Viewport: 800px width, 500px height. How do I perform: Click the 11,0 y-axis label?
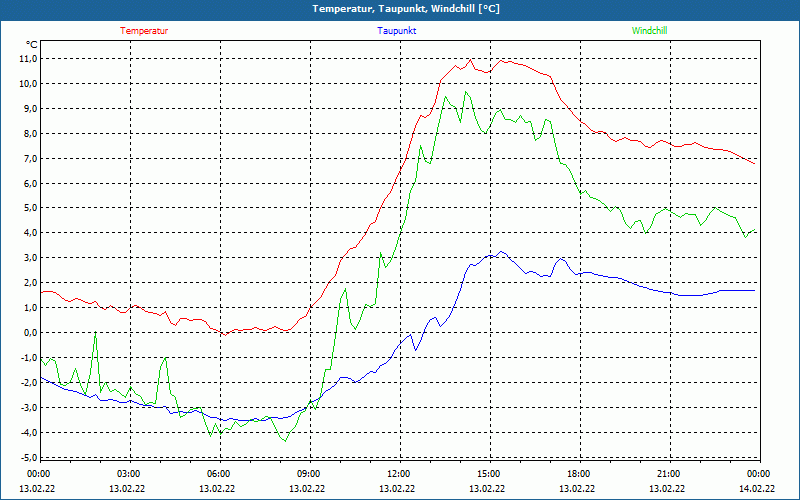pyautogui.click(x=27, y=58)
